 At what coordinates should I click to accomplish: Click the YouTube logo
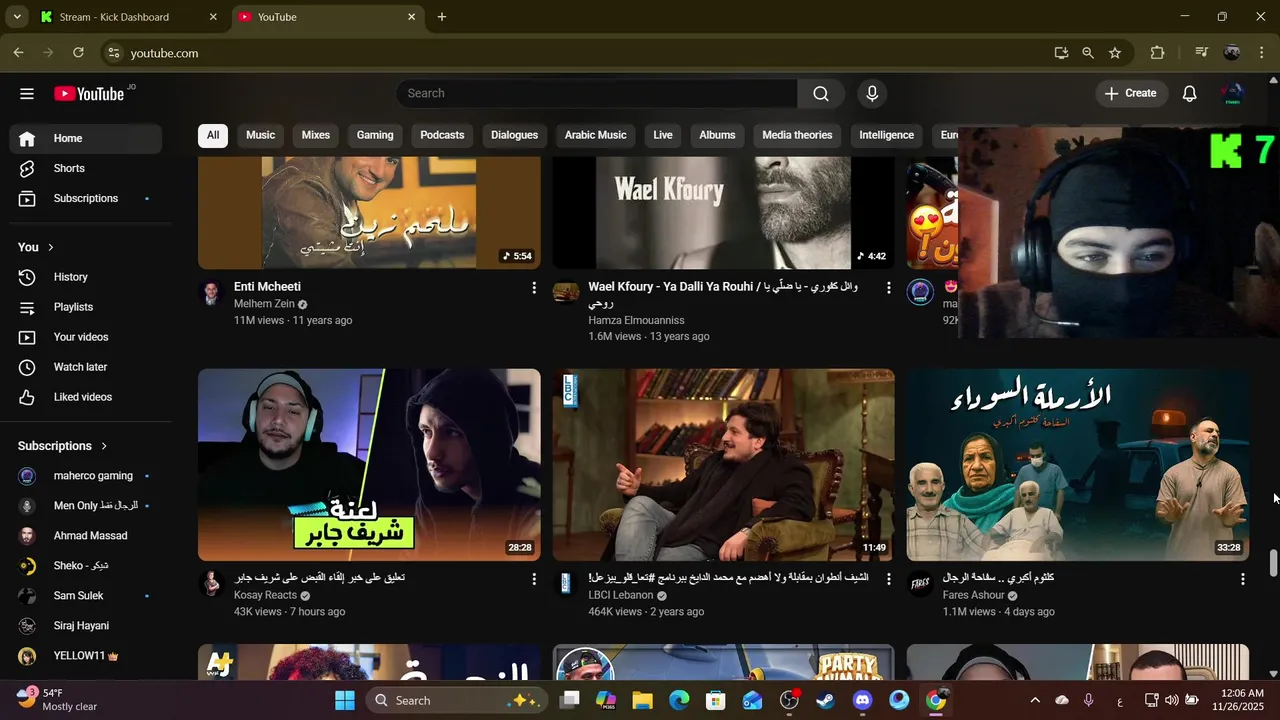point(89,94)
